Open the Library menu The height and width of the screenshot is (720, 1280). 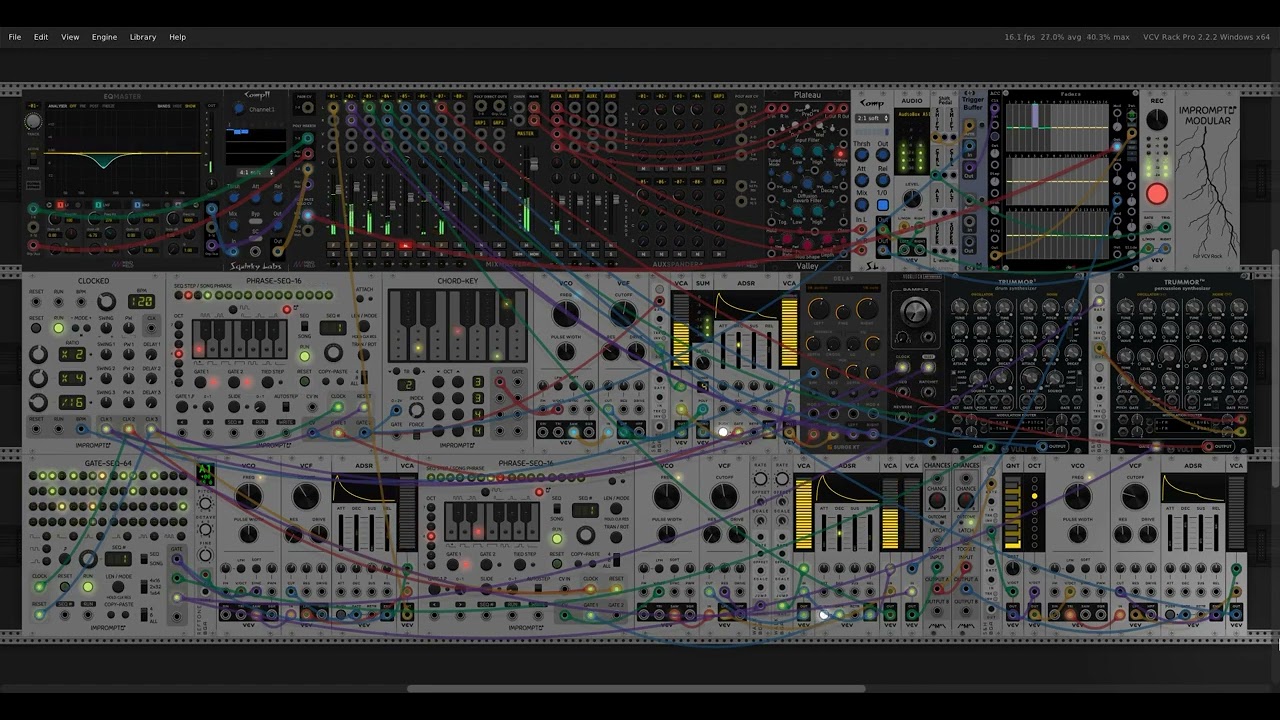point(143,37)
